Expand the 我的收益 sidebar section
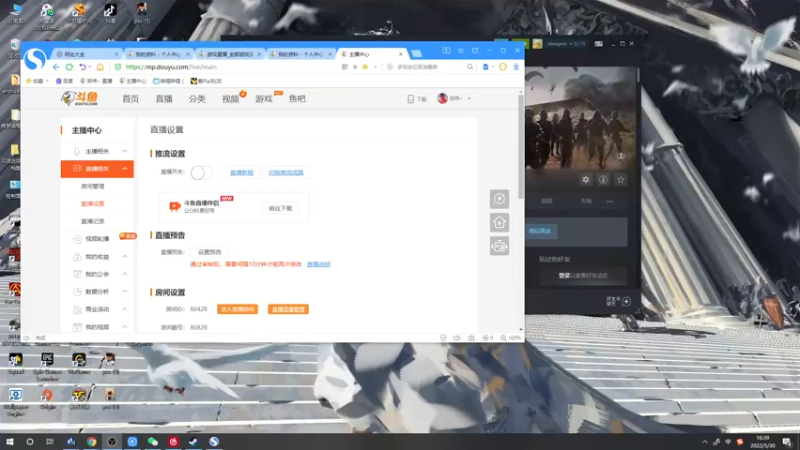This screenshot has width=800, height=450. point(124,257)
